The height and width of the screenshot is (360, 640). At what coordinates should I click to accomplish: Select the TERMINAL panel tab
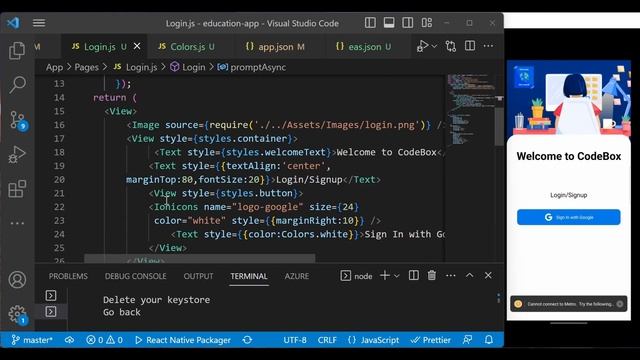[x=249, y=276]
